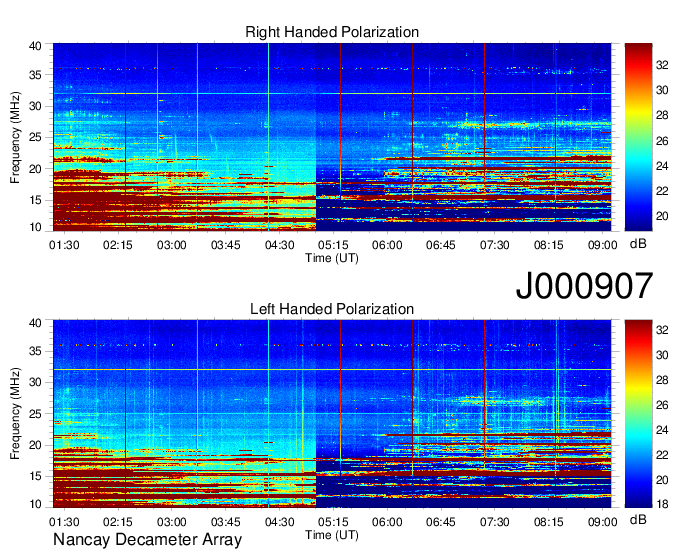Click the 07:30 time tick on bottom plot
Screen dimensions: 680x552
(495, 522)
